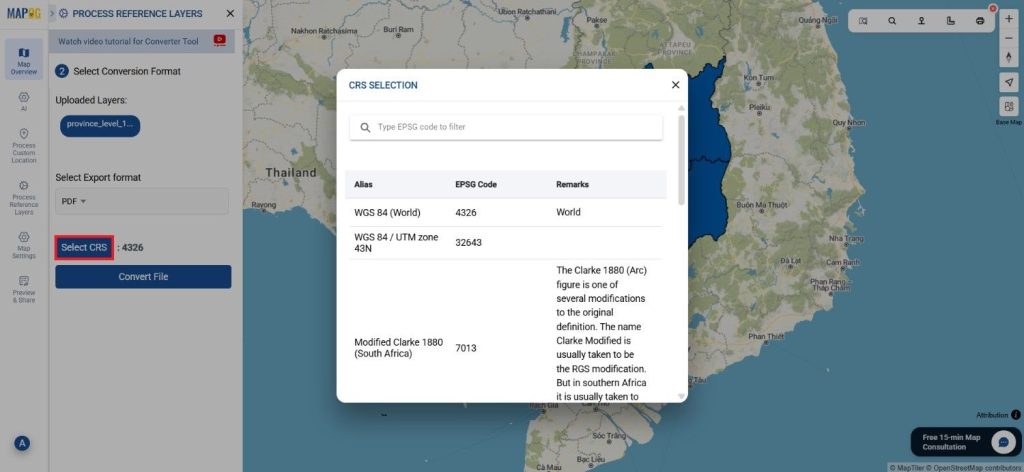The height and width of the screenshot is (472, 1024).
Task: Open Process Reference Layers sidebar icon
Action: 24,197
